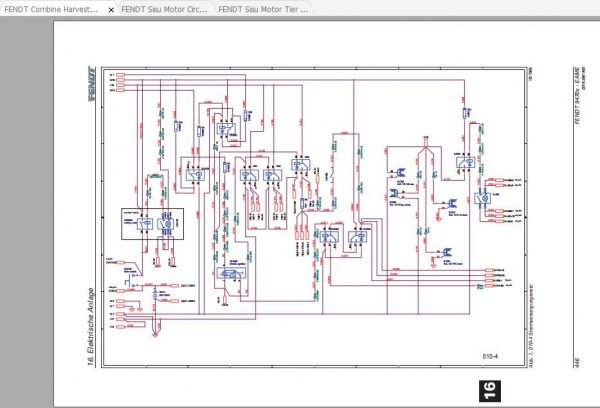Click the black chapter marker labeled 16
The image size is (600, 408).
489,391
